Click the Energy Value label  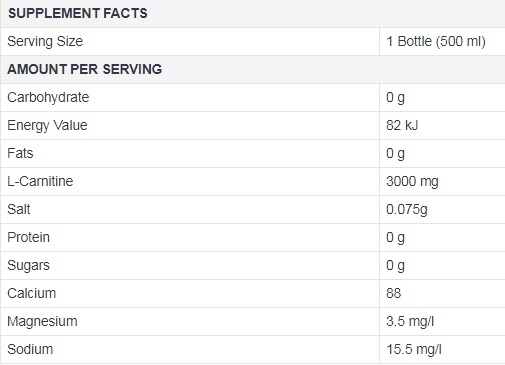tap(47, 125)
